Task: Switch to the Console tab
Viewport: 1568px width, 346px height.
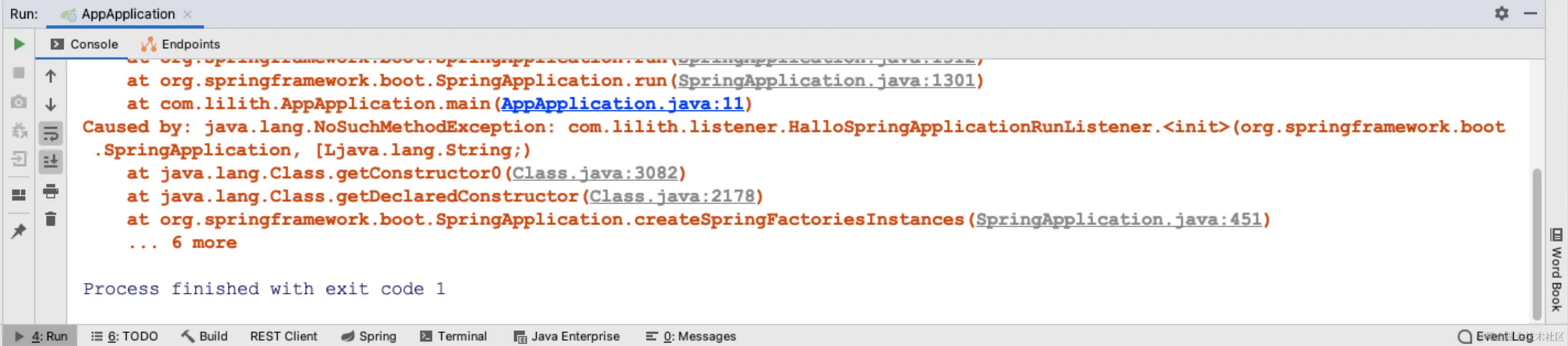Action: click(x=84, y=45)
